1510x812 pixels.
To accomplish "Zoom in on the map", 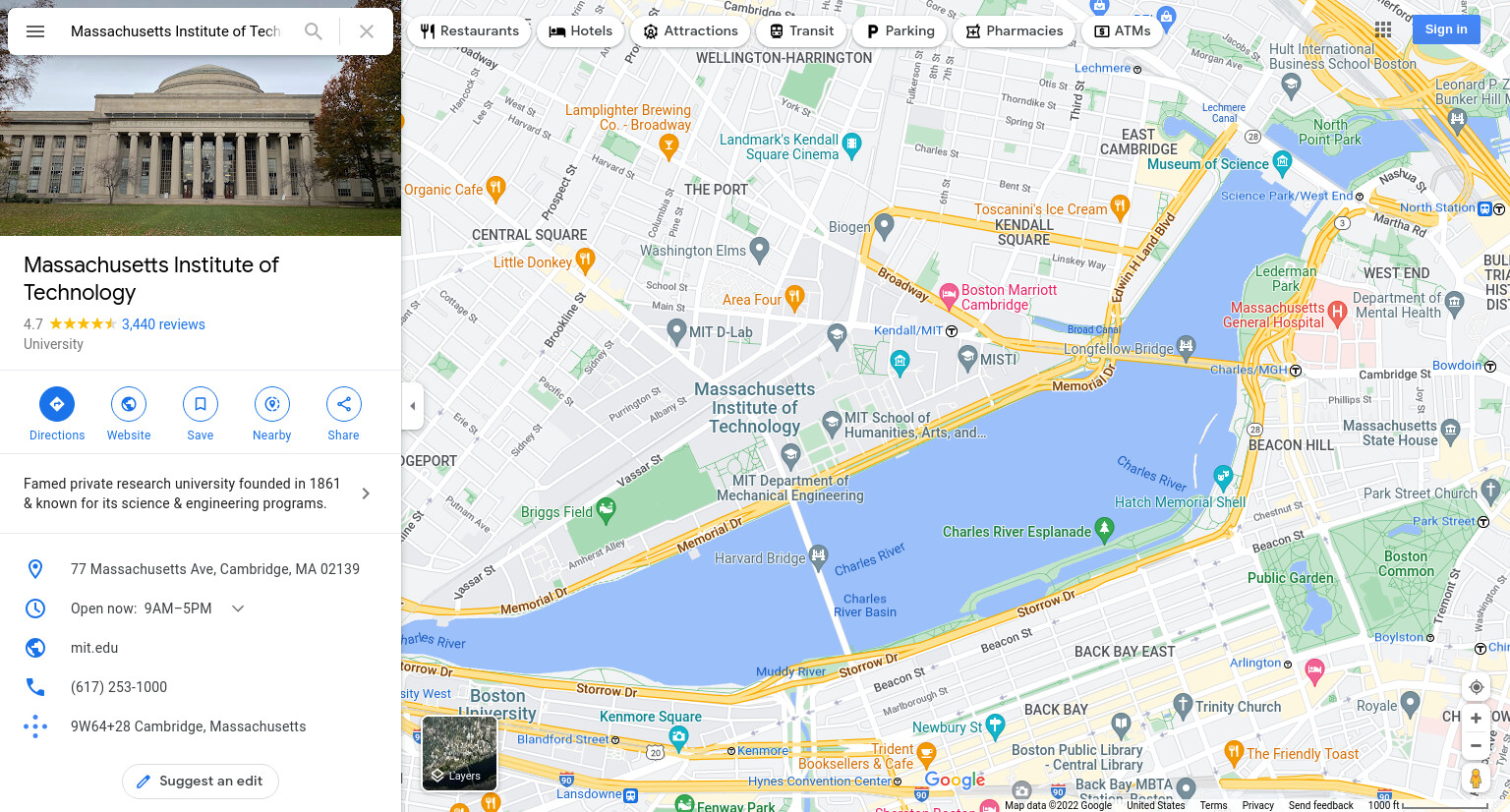I will pos(1476,719).
